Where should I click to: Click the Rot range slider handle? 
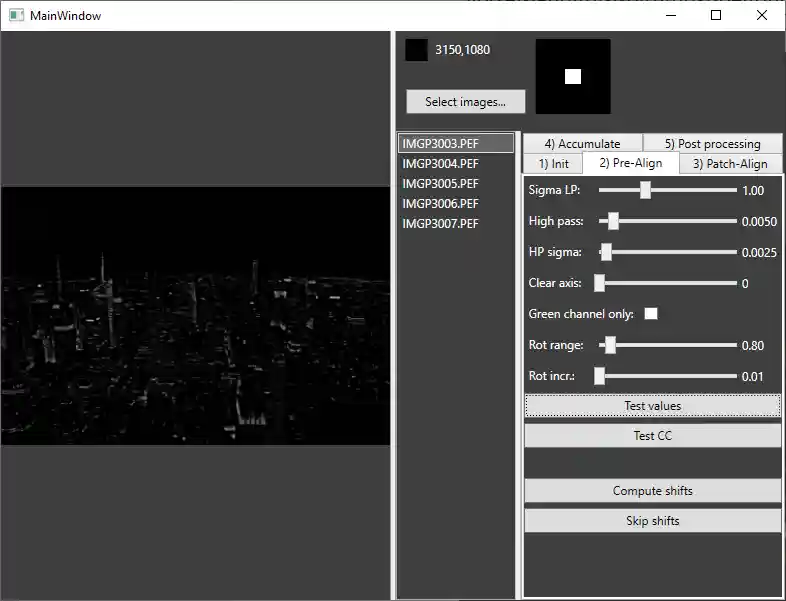[x=610, y=345]
